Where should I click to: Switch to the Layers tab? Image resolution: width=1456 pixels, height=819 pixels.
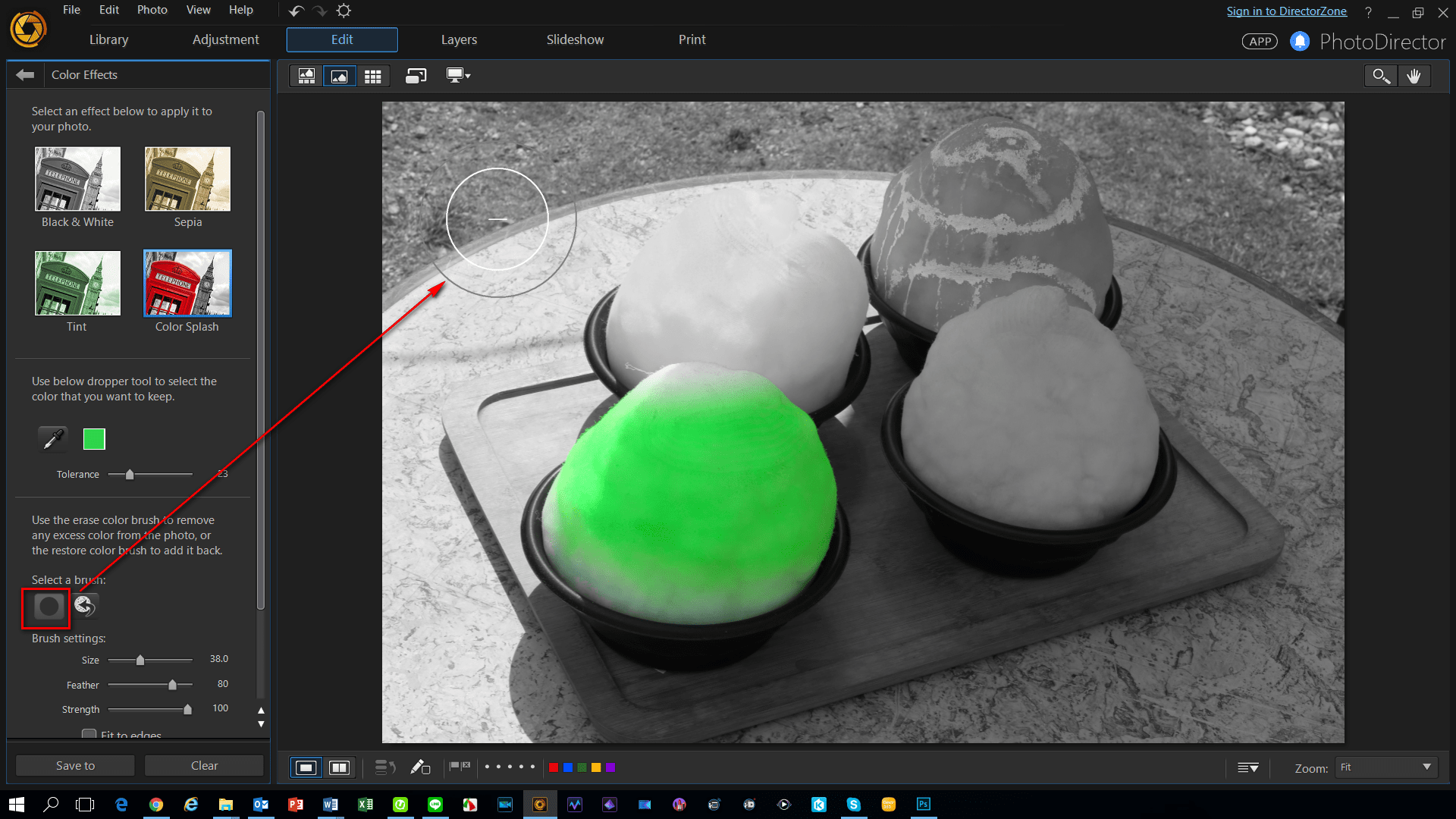(459, 39)
